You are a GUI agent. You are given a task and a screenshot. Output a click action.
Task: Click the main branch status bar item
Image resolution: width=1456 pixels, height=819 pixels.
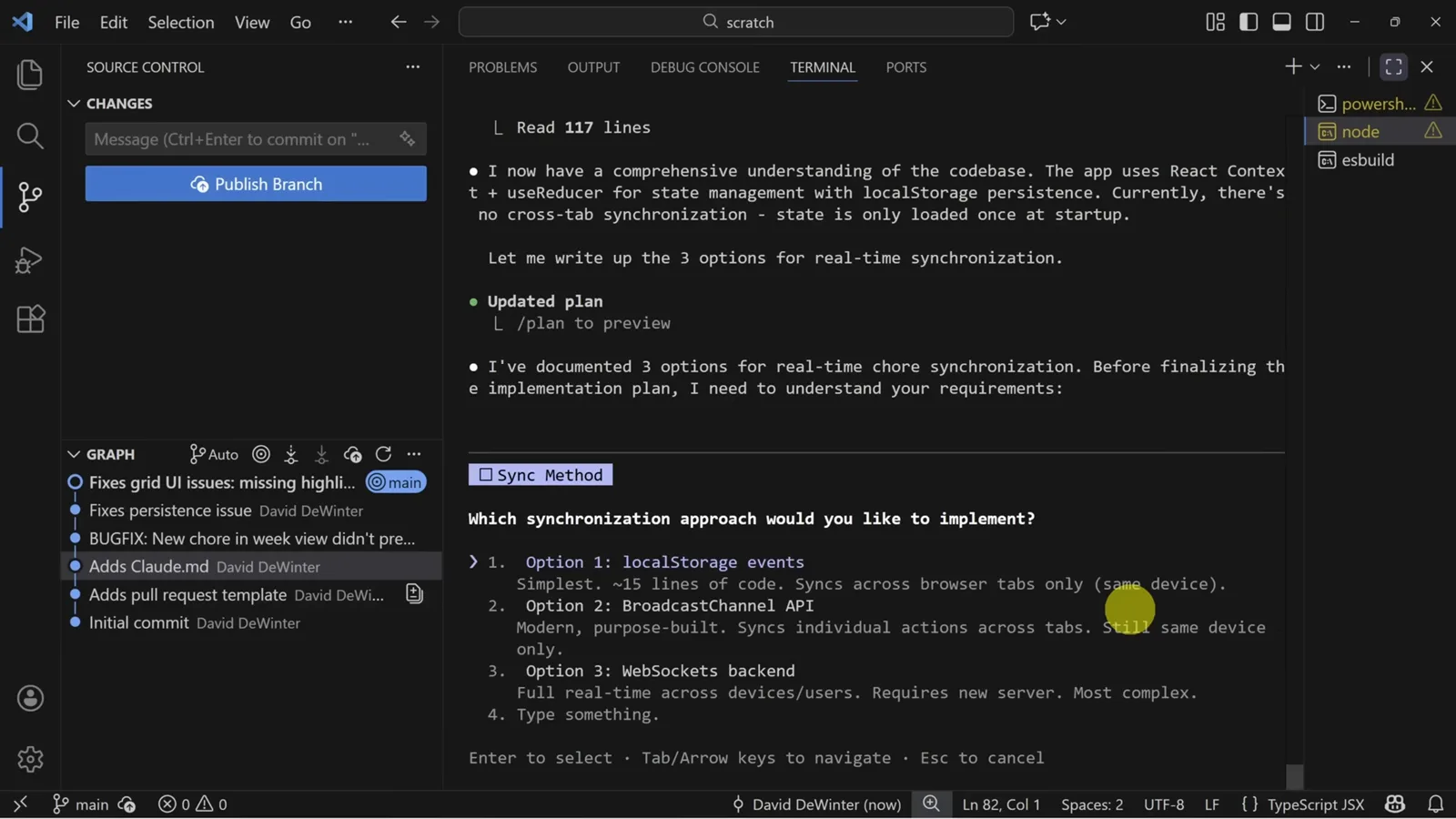(x=81, y=804)
